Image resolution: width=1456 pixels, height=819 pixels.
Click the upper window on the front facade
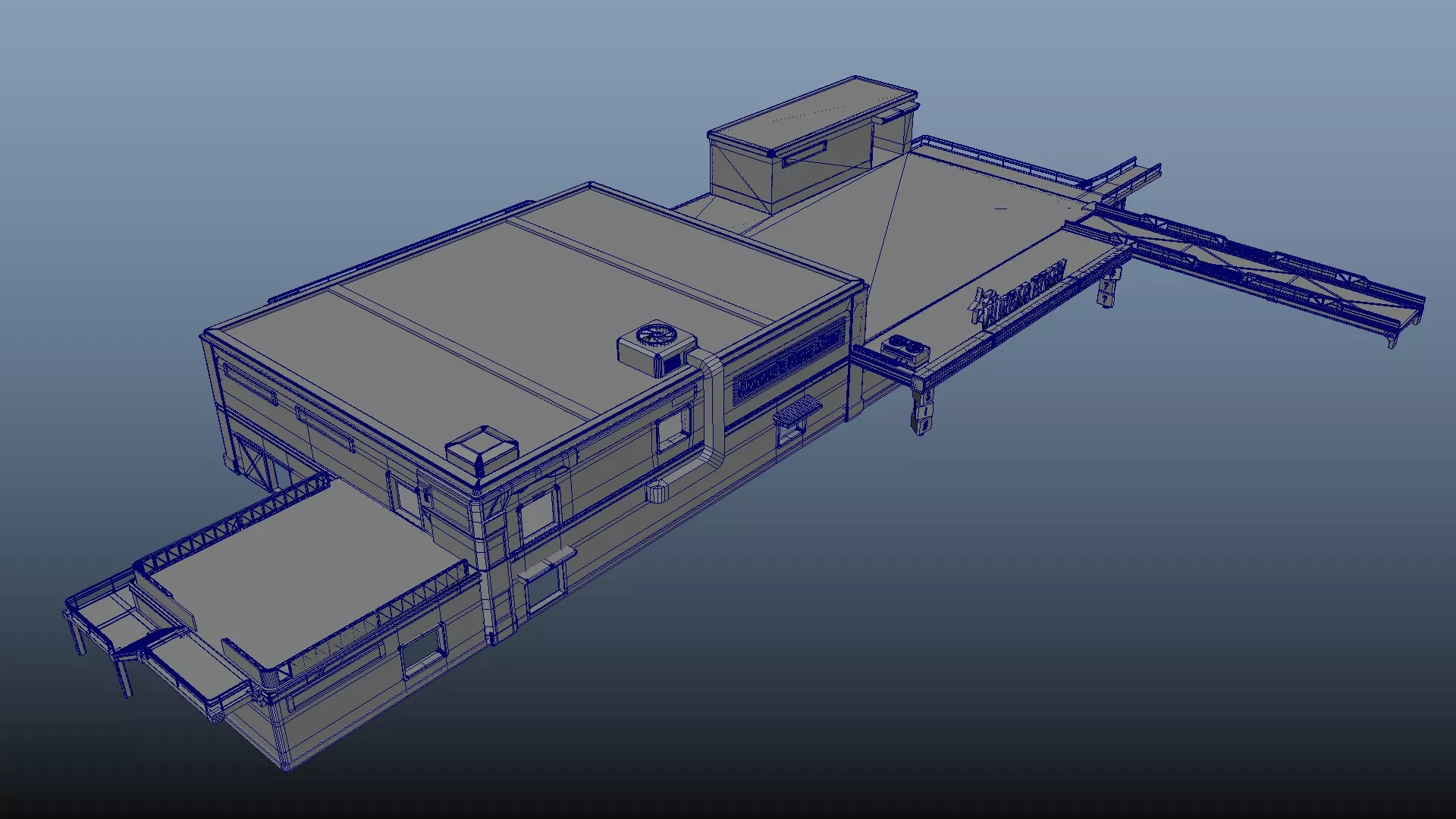[537, 513]
